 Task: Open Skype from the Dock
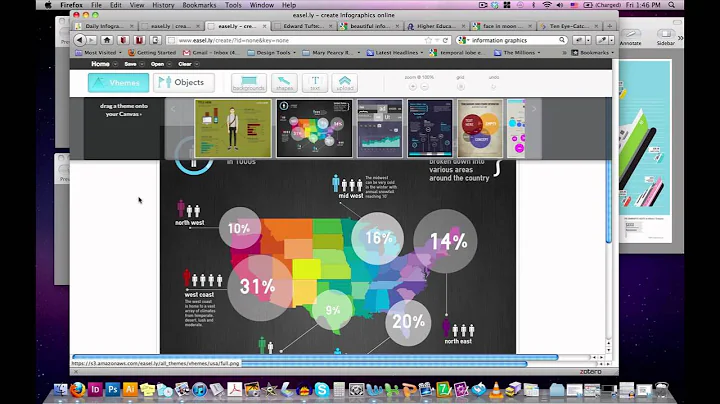321,390
